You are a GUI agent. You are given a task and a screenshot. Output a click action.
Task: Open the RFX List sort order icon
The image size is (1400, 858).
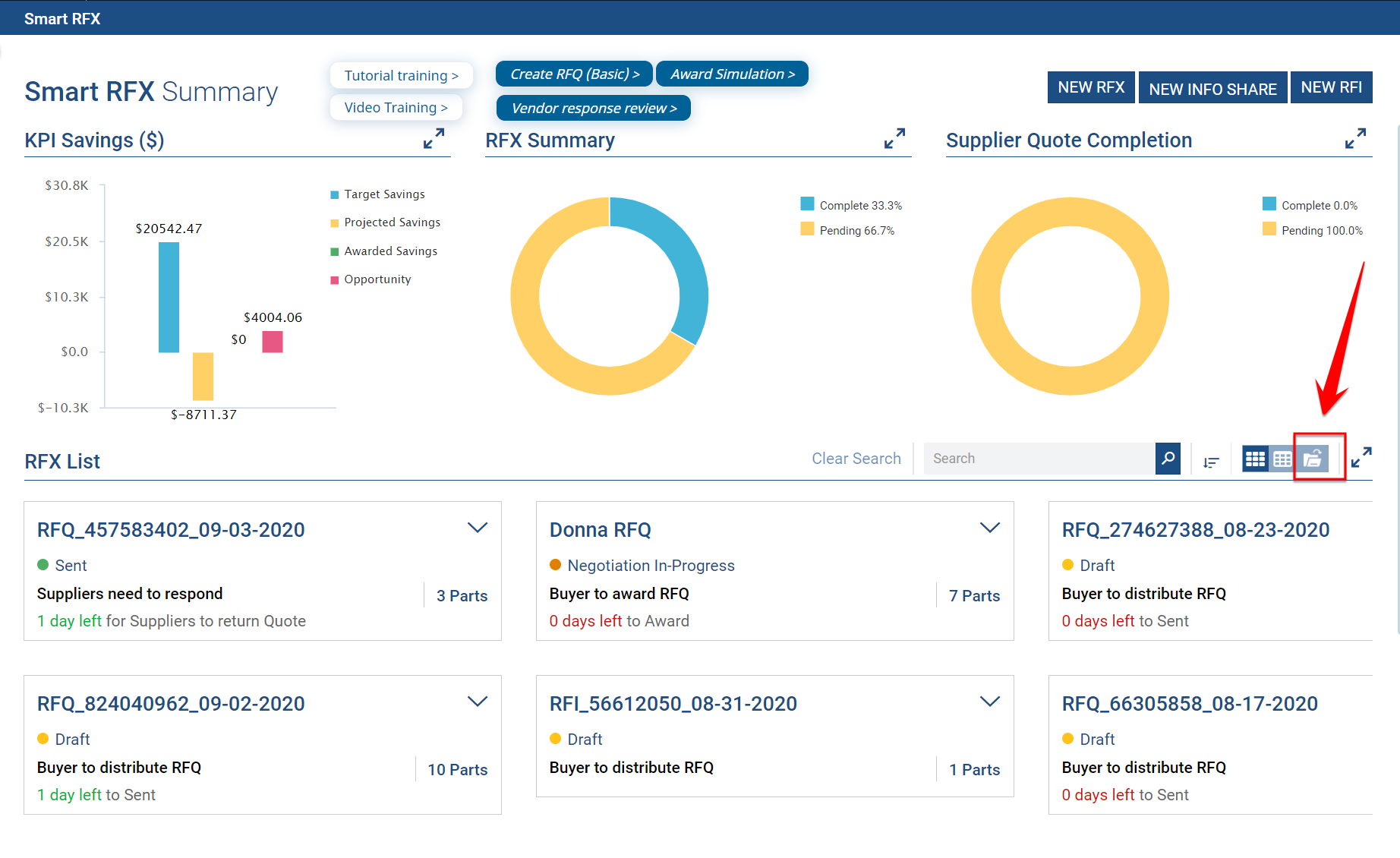coord(1211,461)
